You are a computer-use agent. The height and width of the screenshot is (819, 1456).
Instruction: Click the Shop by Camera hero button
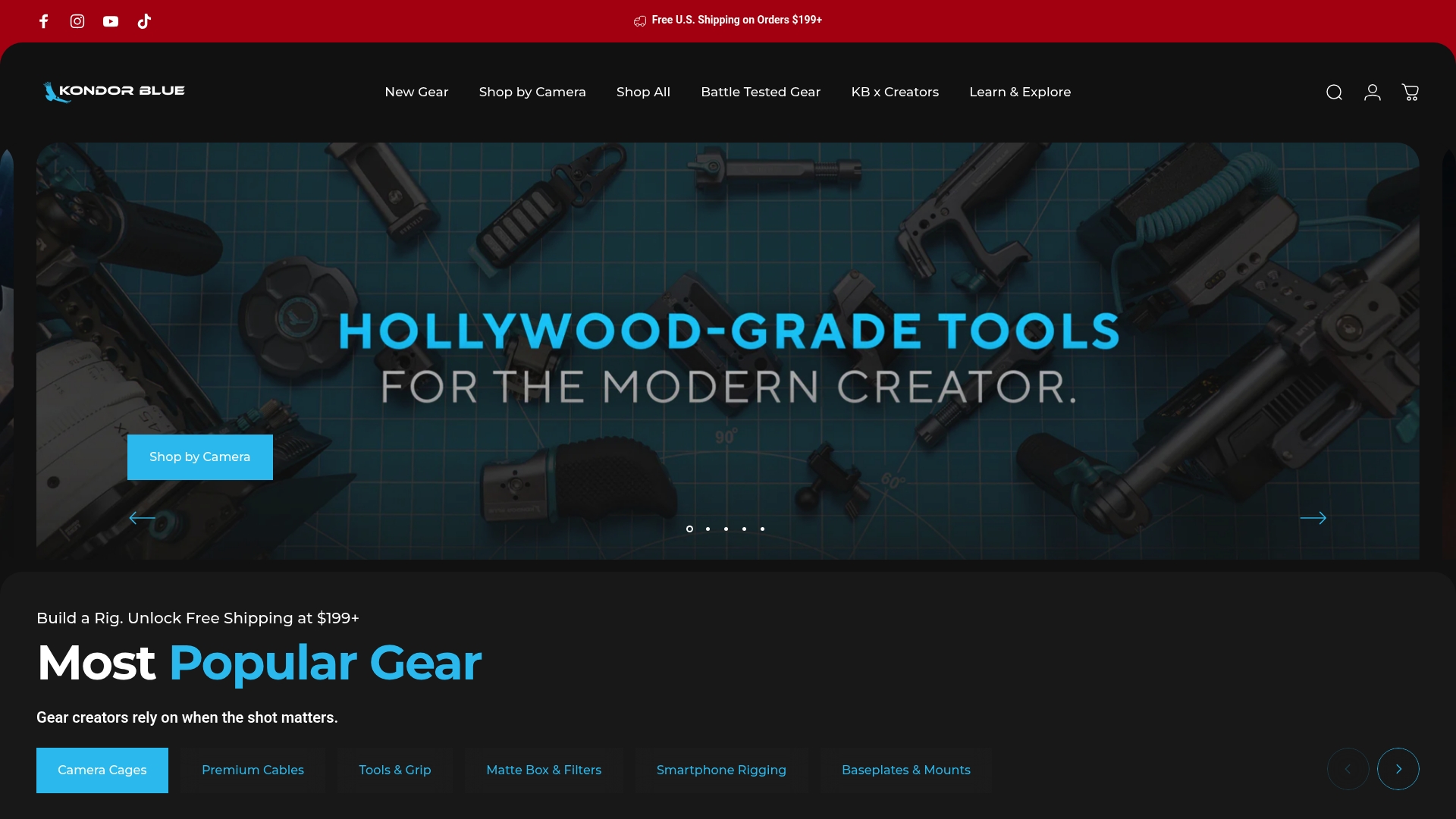(199, 457)
